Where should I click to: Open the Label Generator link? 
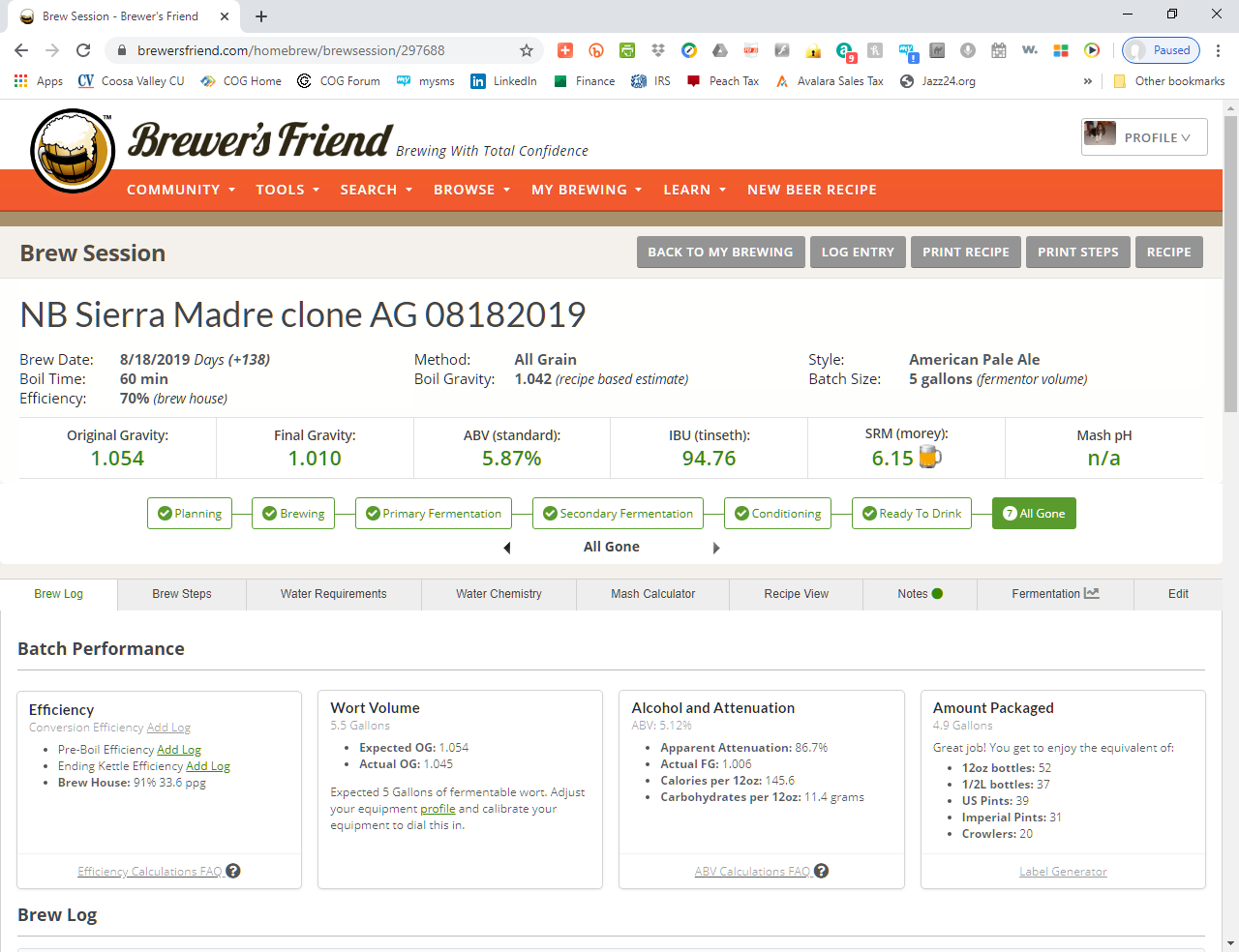[1063, 872]
